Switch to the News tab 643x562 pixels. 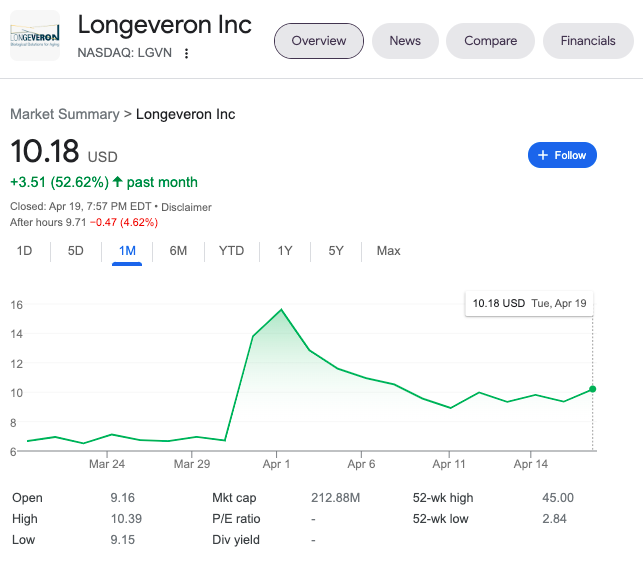405,41
